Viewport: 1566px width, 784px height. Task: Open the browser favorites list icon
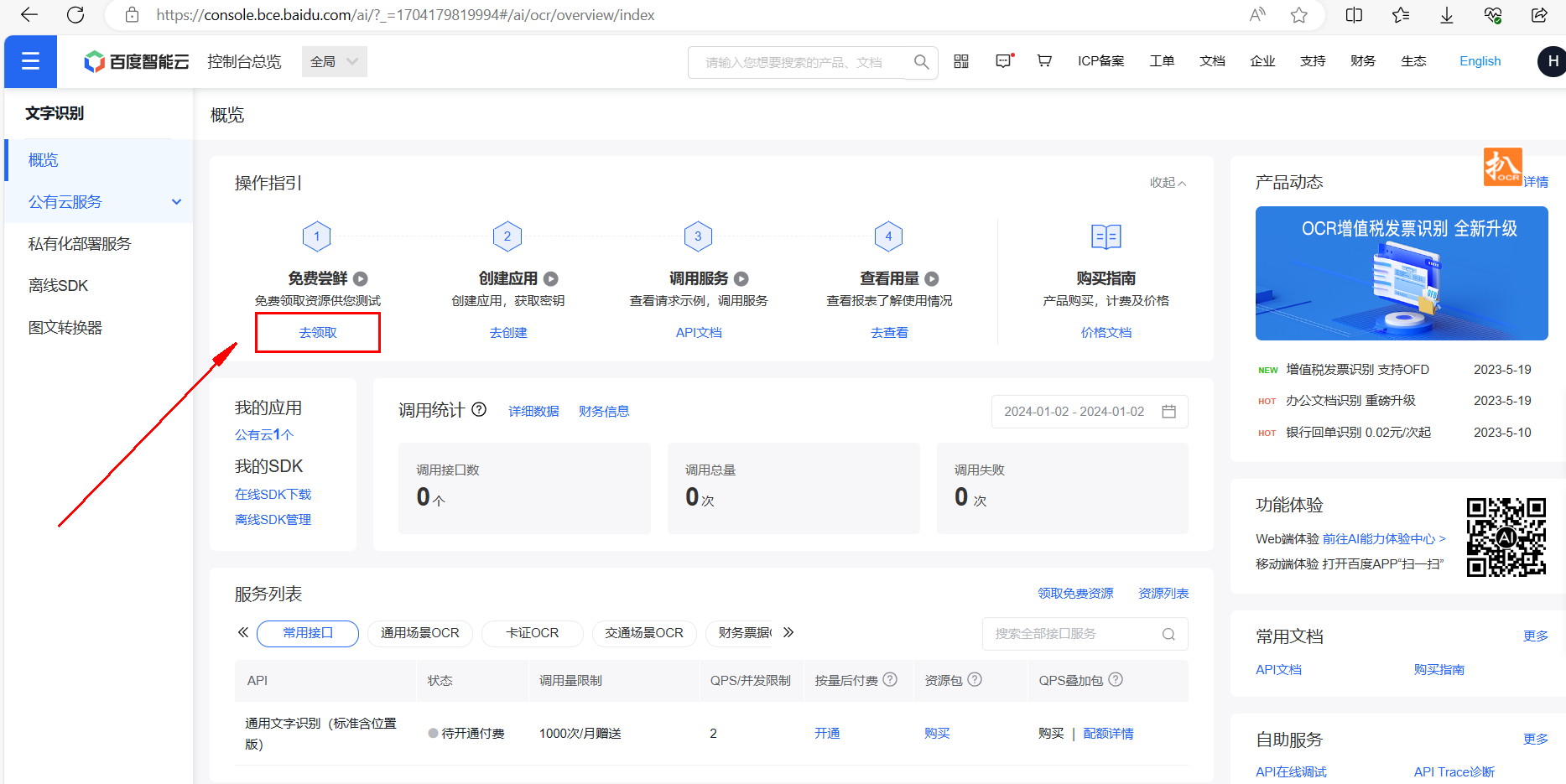[x=1401, y=15]
